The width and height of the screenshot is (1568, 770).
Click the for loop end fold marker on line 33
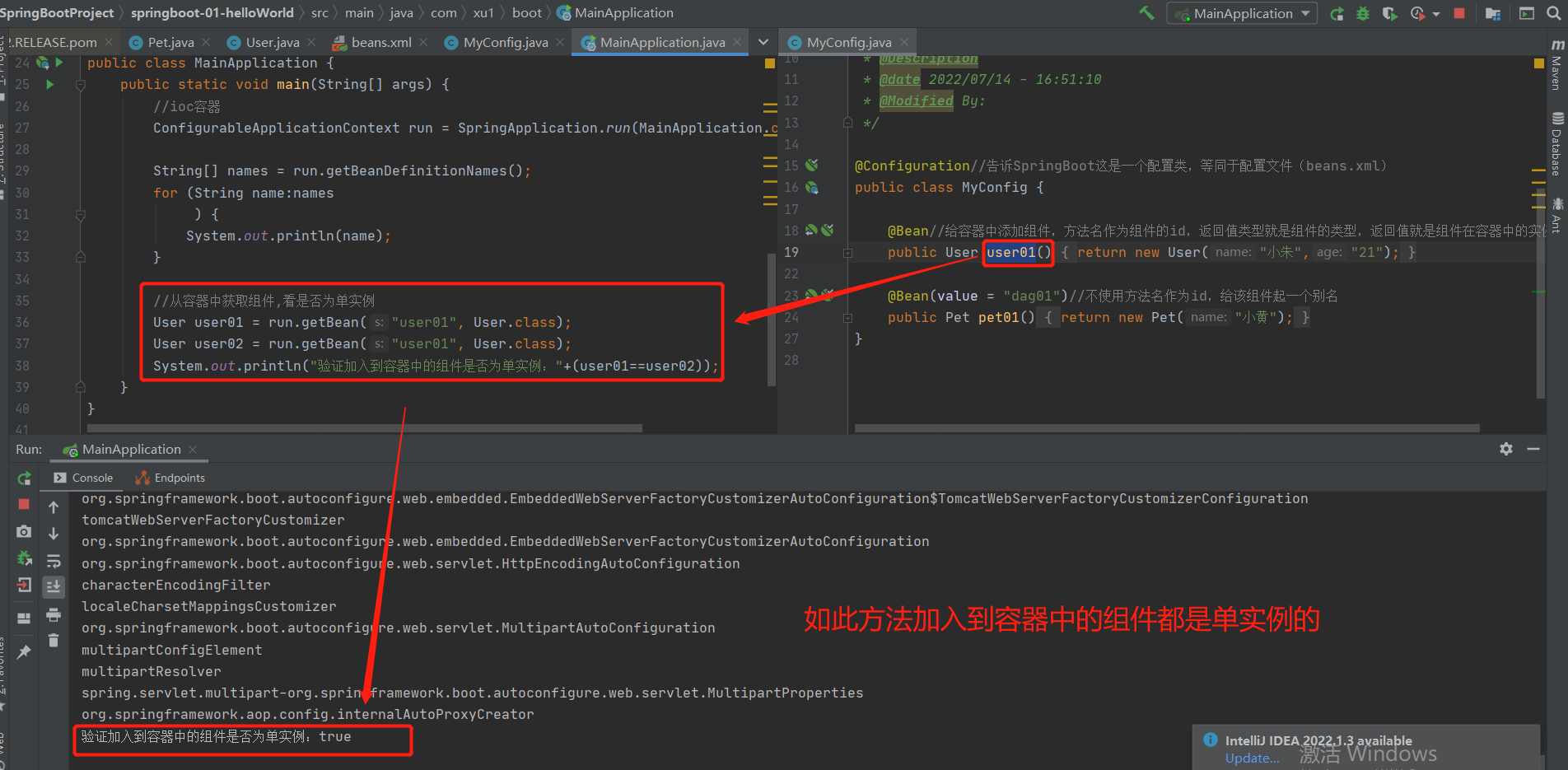[81, 258]
